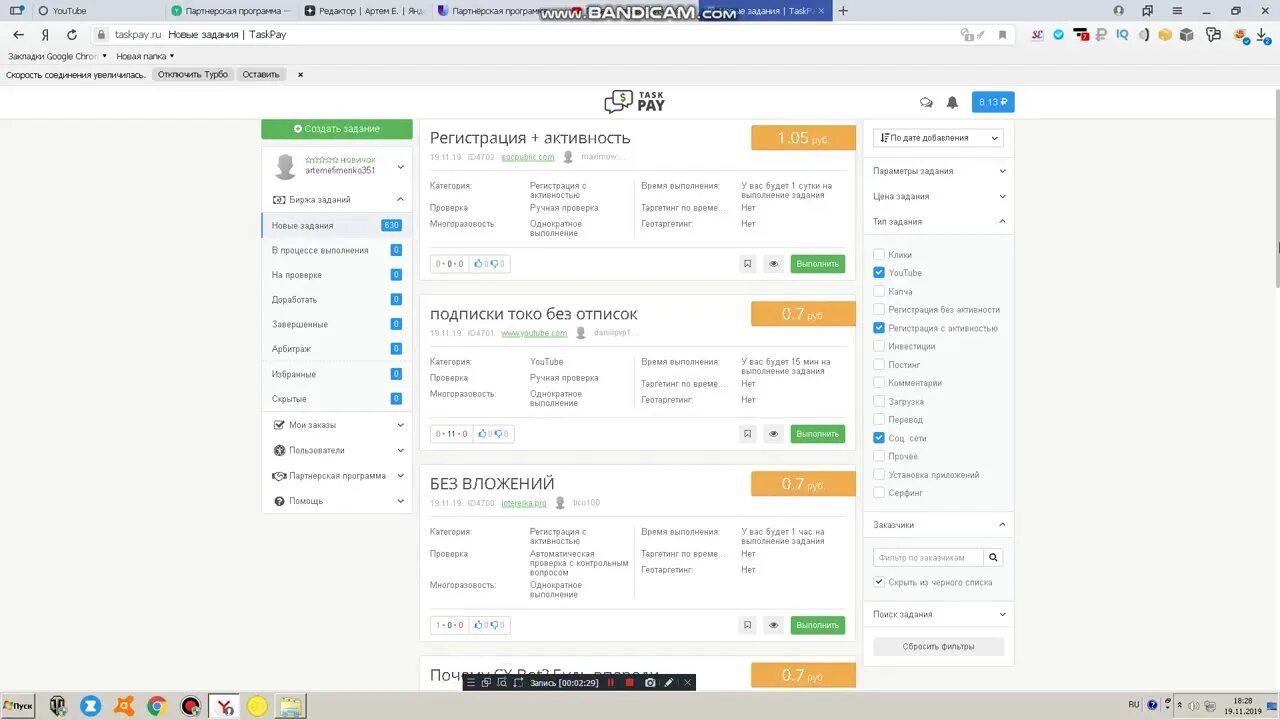1280x720 pixels.
Task: Expand the Мои заказы sidebar menu
Action: coord(337,425)
